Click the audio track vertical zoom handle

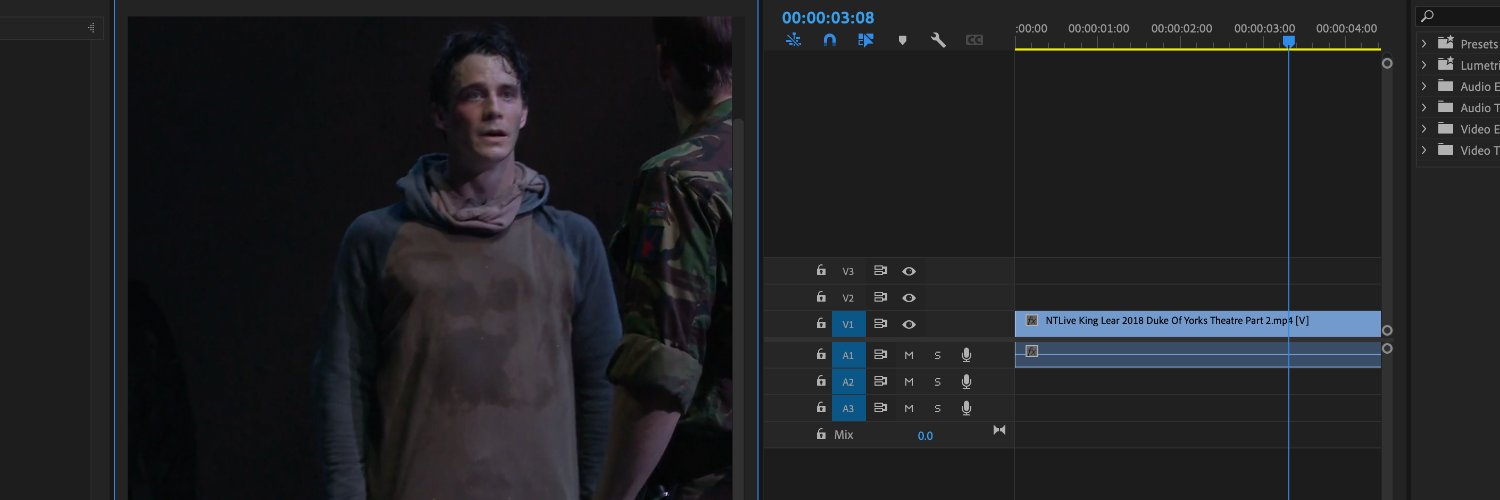[1387, 348]
